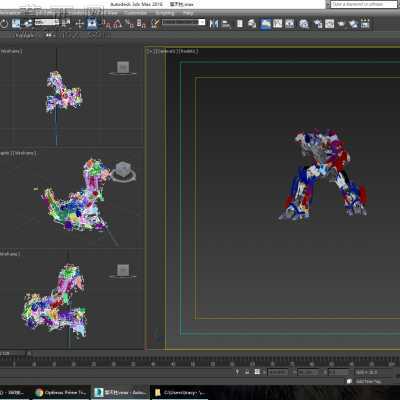
Task: Toggle the Keyboard Shortcut Override button
Action: click(92, 24)
